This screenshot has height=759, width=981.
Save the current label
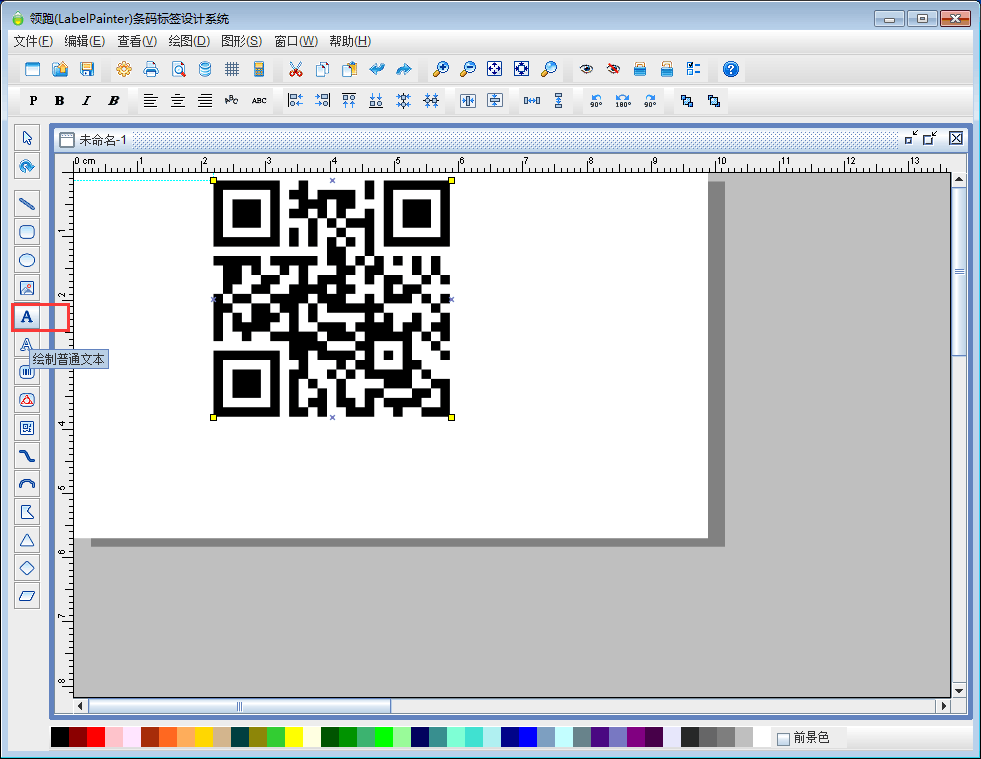click(87, 69)
